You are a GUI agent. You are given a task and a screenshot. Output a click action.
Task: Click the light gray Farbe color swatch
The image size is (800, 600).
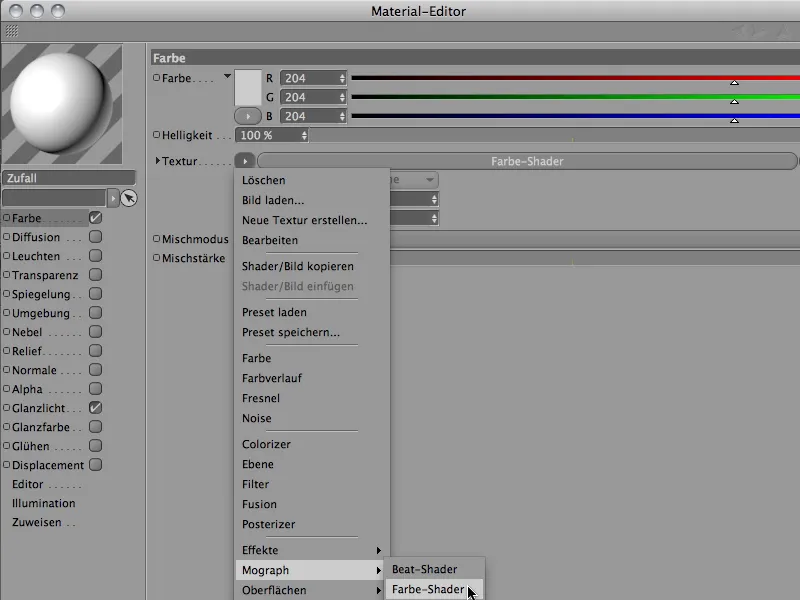tap(248, 88)
